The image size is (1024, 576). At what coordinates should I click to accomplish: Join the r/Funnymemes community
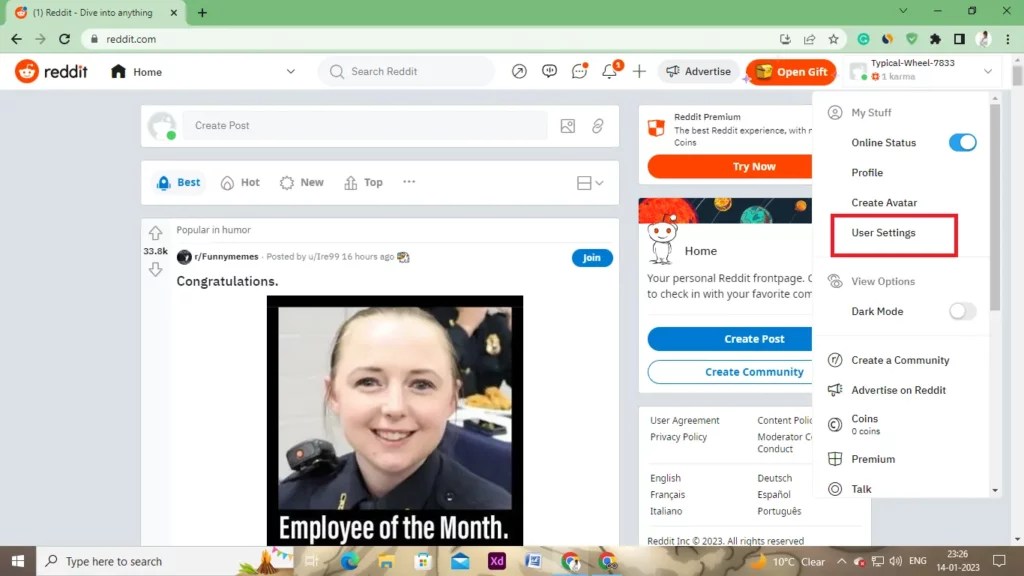pos(591,257)
